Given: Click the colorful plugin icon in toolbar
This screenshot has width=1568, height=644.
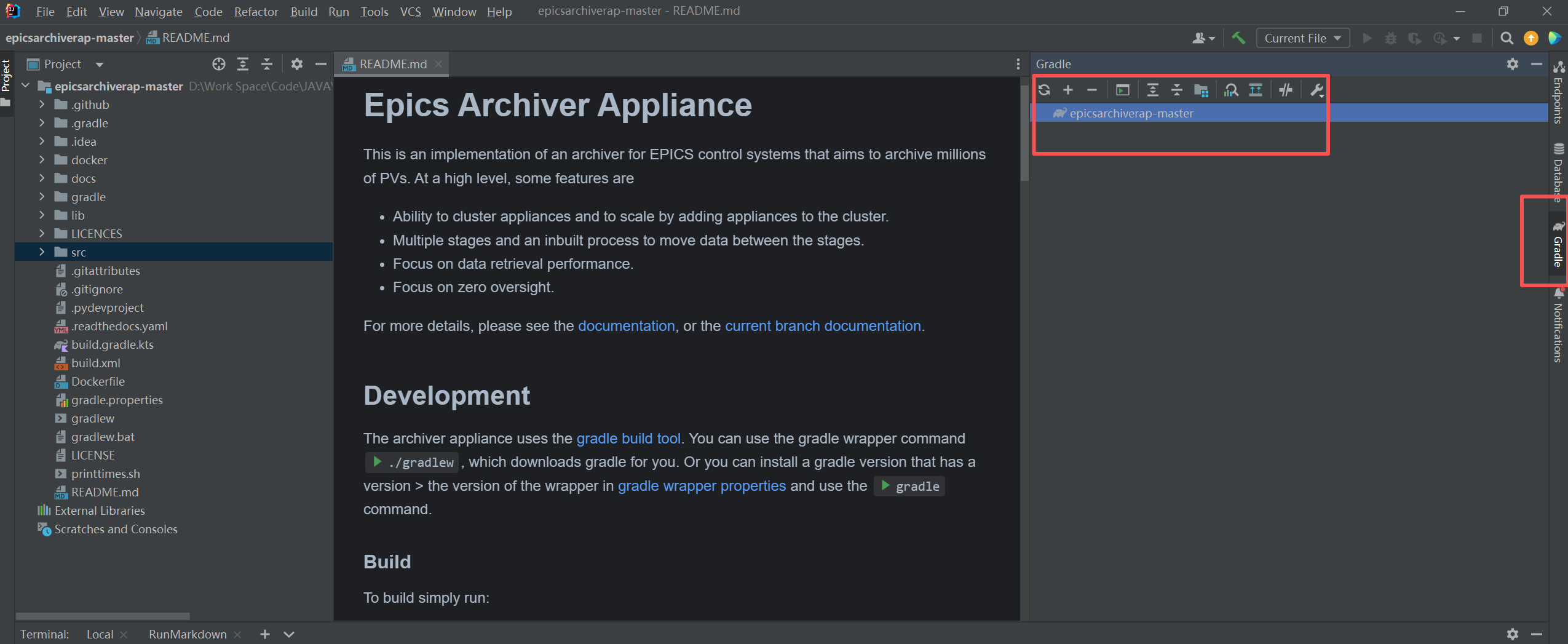Looking at the screenshot, I should point(1554,38).
